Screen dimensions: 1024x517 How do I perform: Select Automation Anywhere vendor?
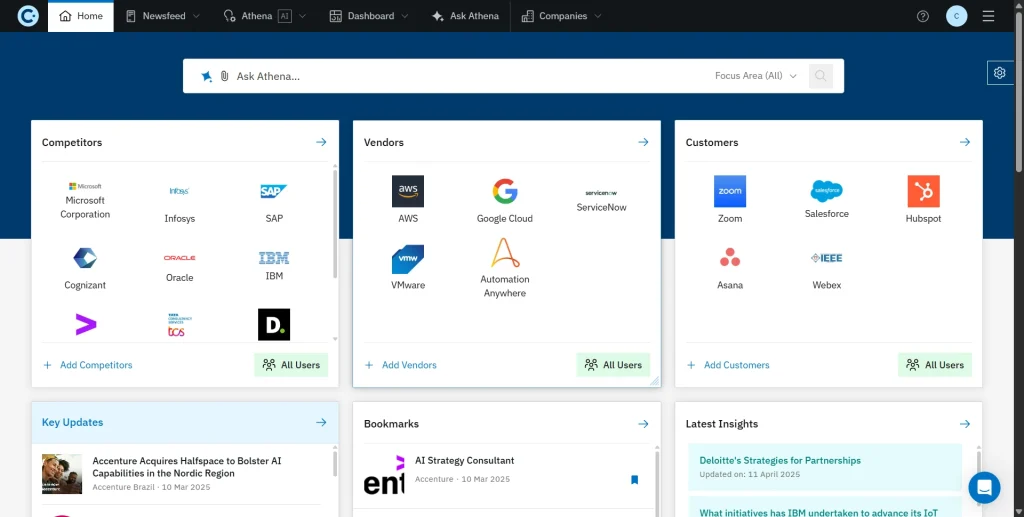[x=505, y=268]
